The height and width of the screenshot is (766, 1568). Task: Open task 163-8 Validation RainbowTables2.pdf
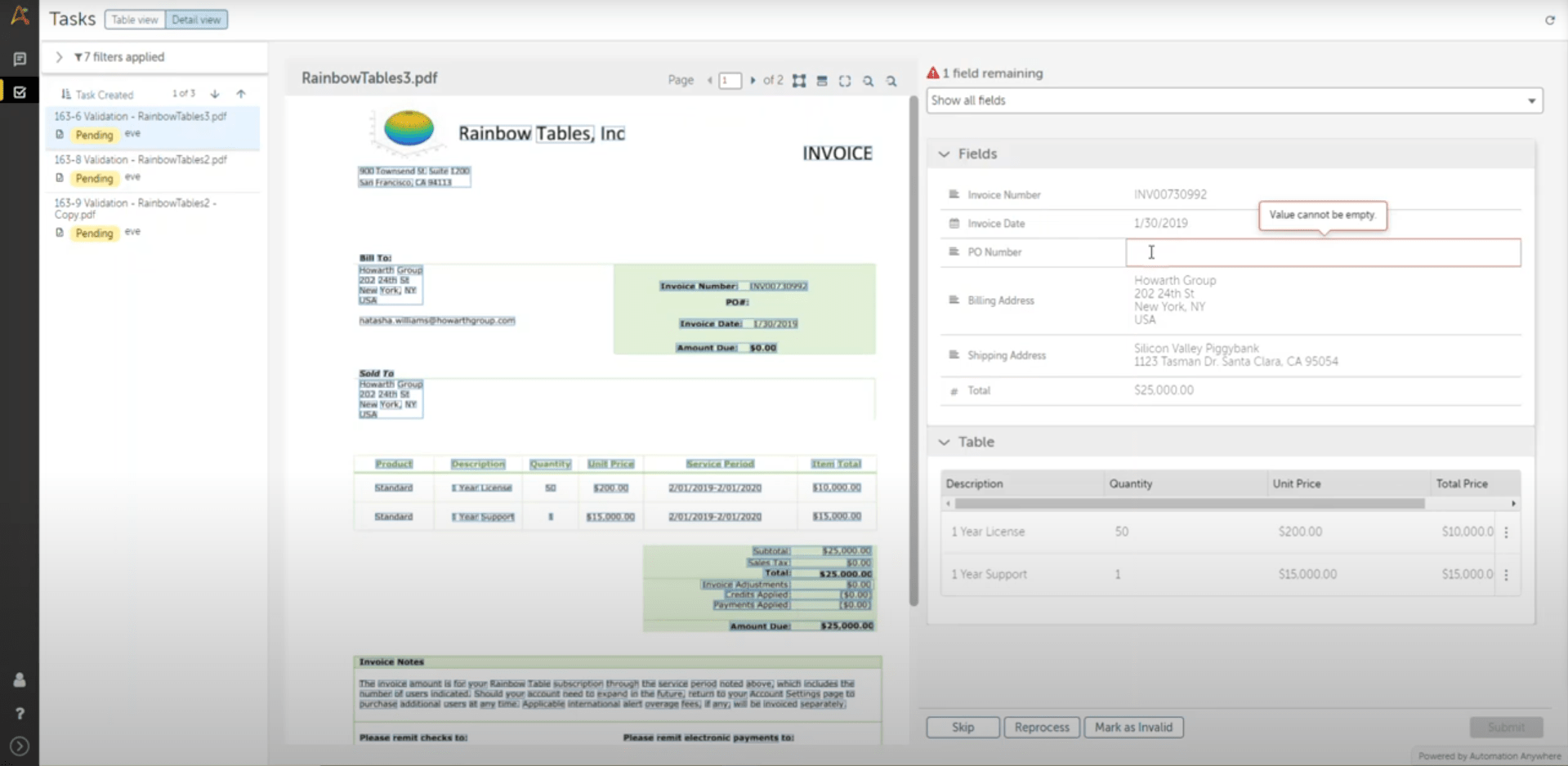coord(141,160)
